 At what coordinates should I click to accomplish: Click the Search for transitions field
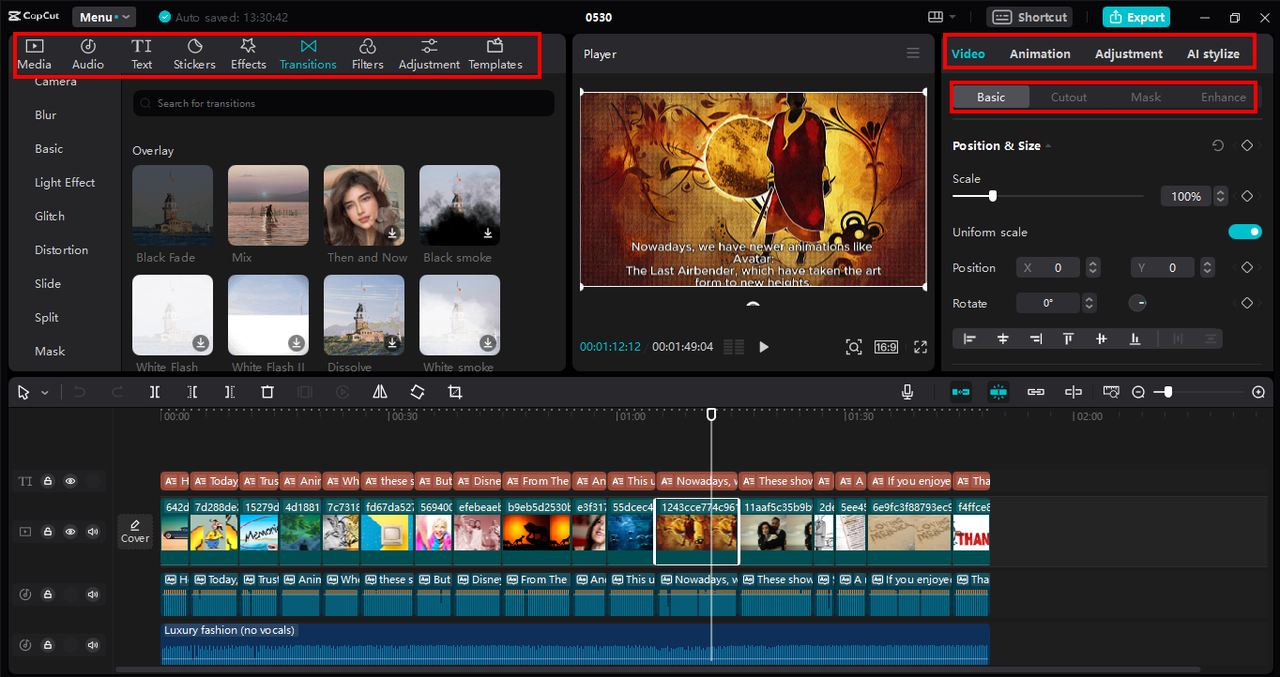pyautogui.click(x=343, y=103)
